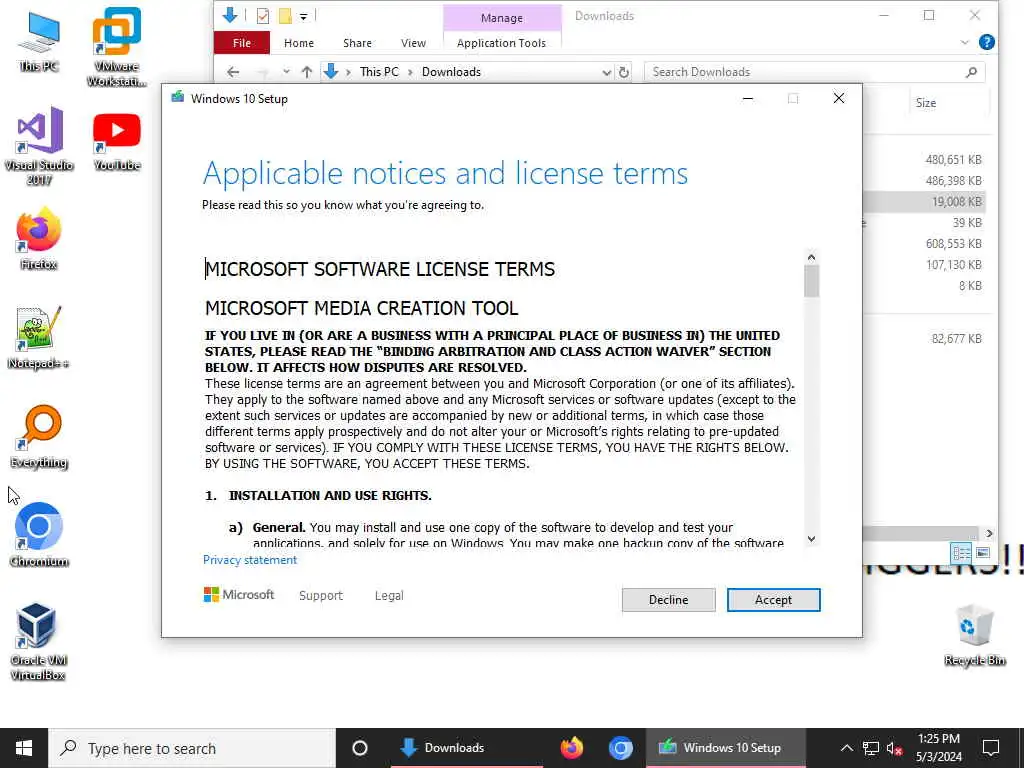Click the Windows Start button
Viewport: 1024px width, 768px height.
coord(24,748)
